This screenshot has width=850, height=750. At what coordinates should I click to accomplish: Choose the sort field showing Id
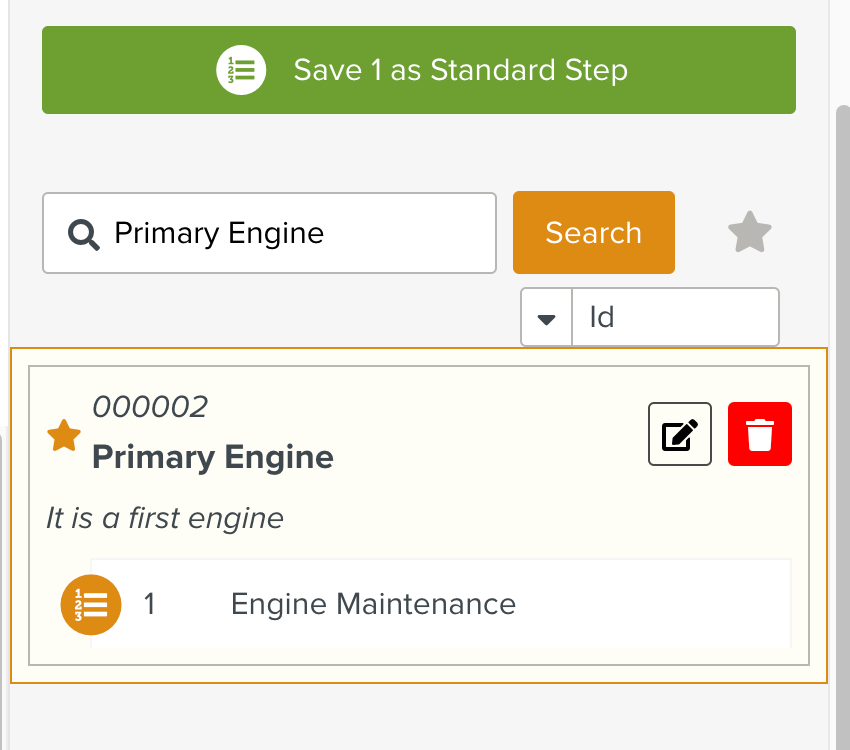point(675,318)
